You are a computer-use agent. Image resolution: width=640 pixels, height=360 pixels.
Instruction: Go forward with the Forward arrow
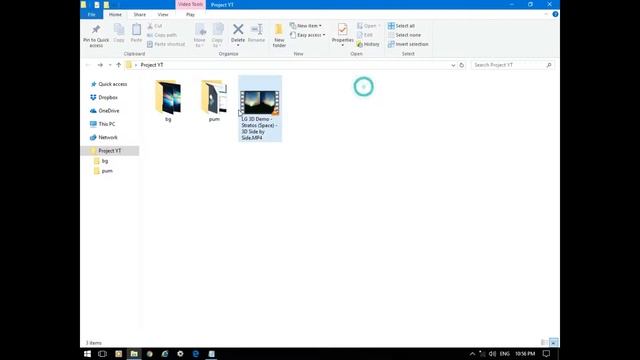100,65
